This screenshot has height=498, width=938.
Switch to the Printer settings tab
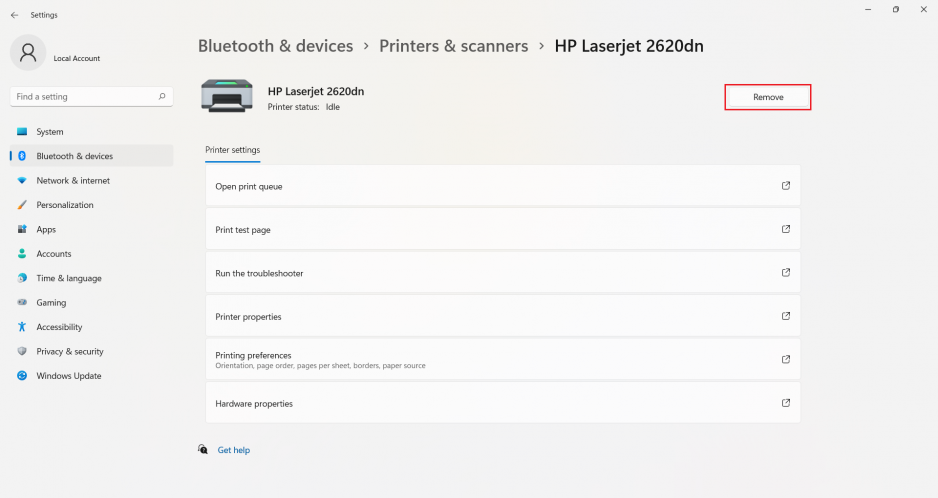pos(232,150)
